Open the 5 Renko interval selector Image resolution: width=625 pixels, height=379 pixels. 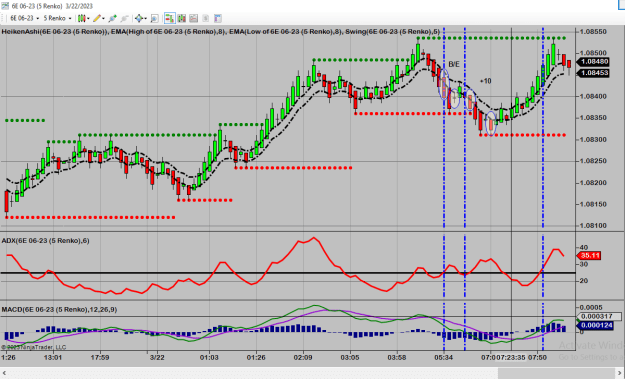click(x=57, y=18)
